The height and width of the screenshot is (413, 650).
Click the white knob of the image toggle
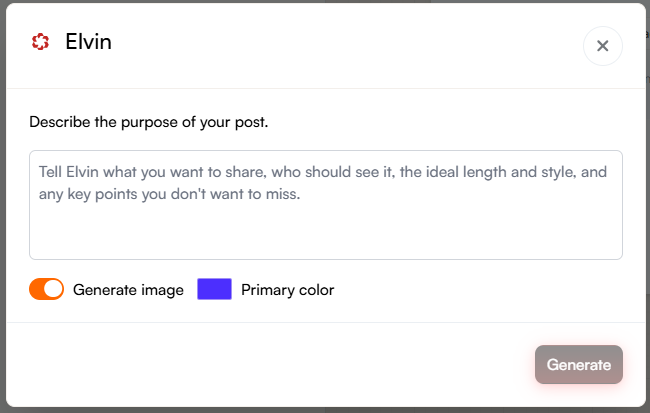(54, 289)
